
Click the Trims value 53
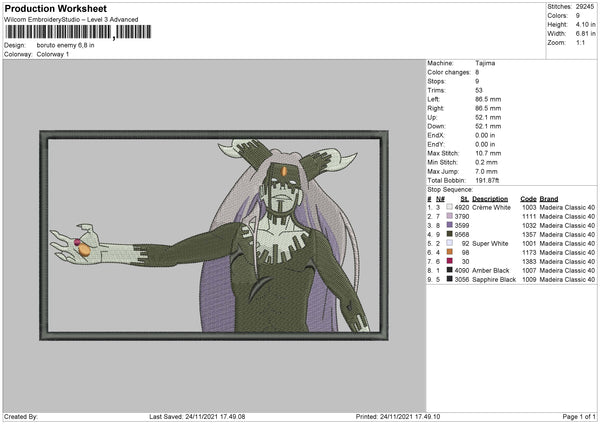(479, 90)
